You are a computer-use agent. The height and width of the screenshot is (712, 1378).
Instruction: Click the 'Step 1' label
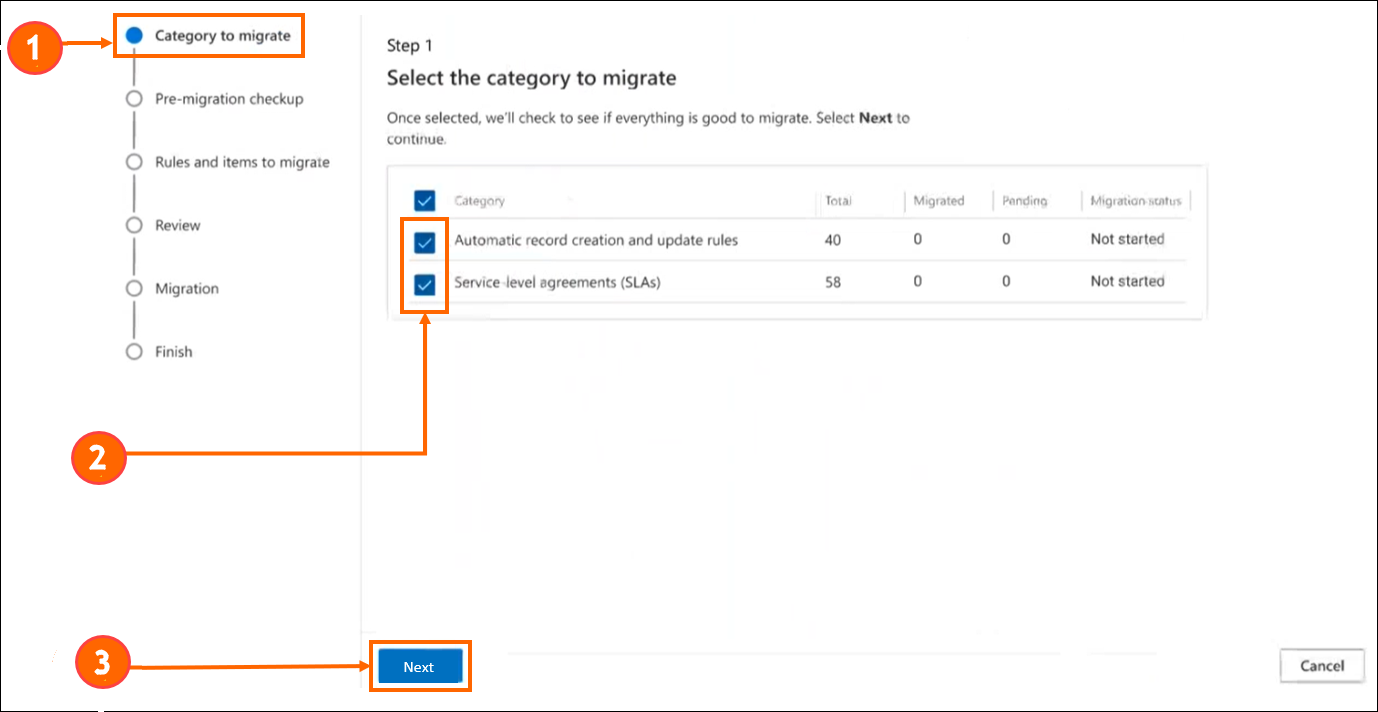pos(410,45)
